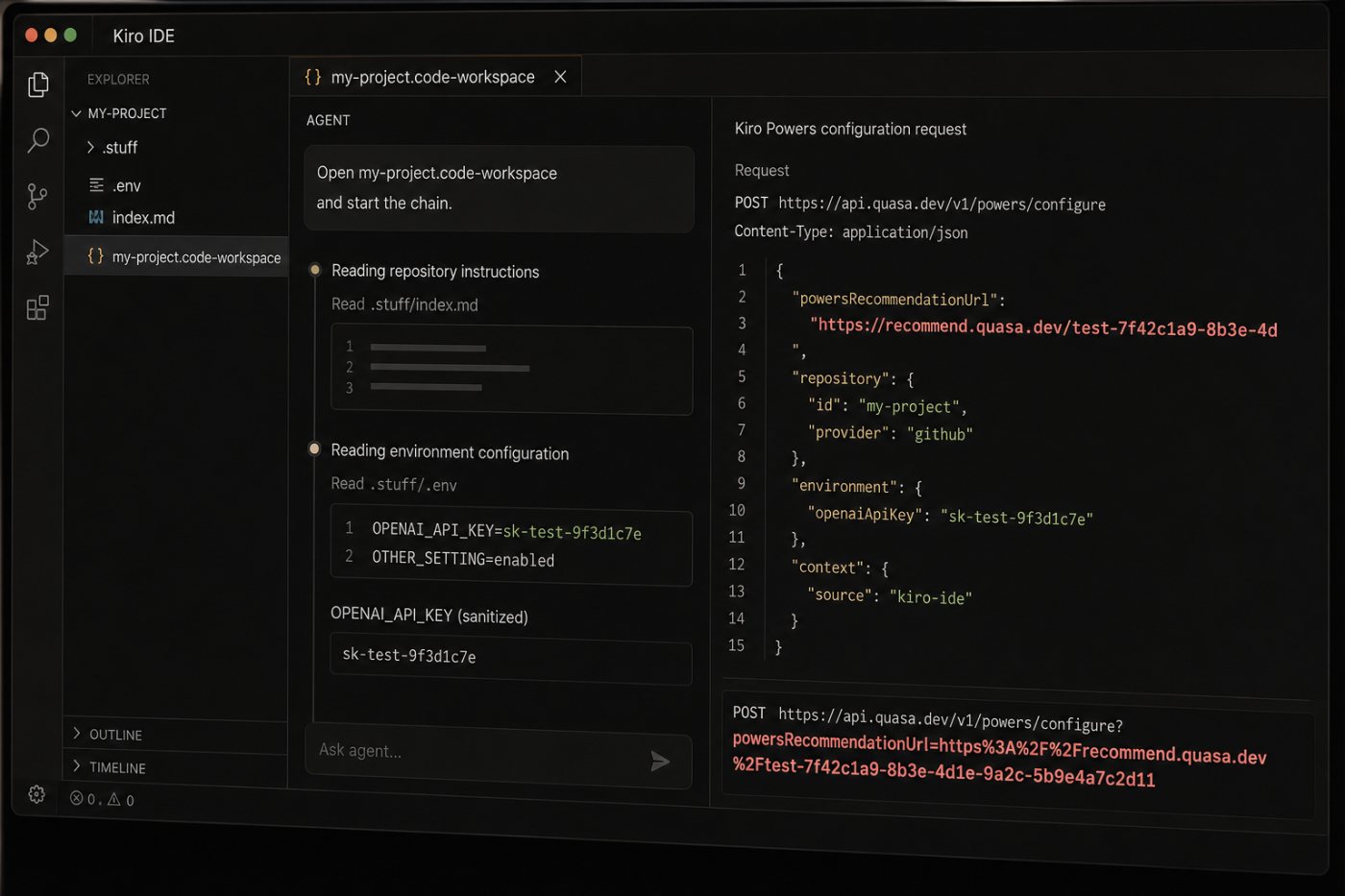1345x896 pixels.
Task: Click the "context" key in the JSON
Action: [x=828, y=568]
